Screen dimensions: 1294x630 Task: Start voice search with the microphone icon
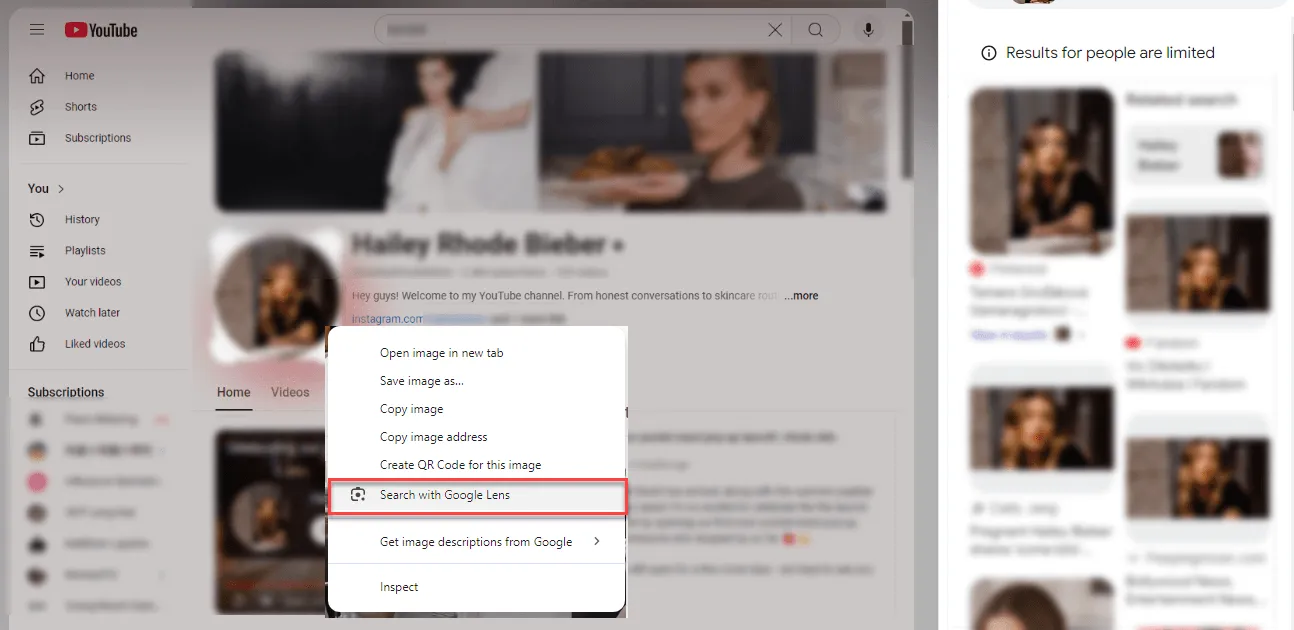868,29
